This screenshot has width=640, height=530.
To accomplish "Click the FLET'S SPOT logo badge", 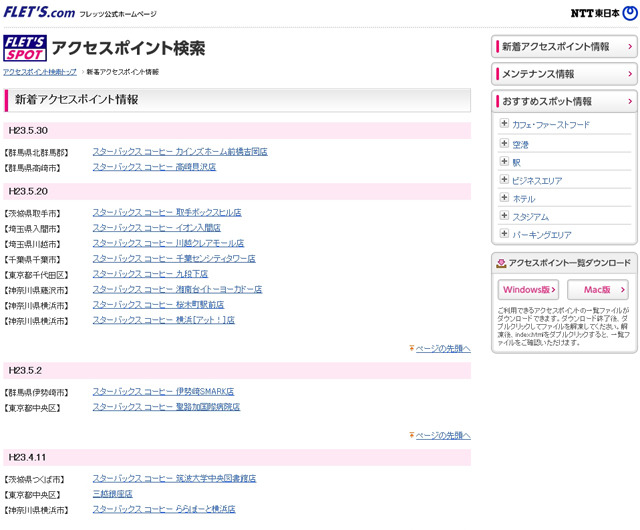I will click(x=25, y=48).
